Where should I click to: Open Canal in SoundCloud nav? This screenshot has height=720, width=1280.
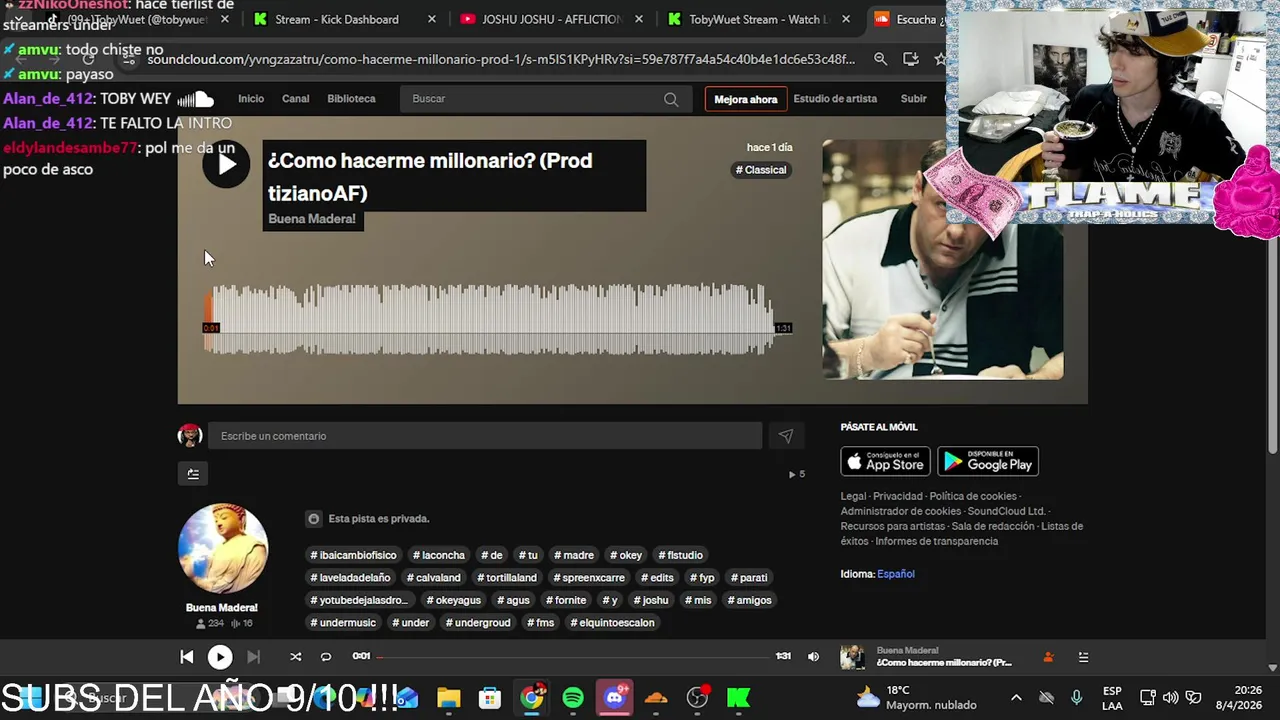(x=296, y=99)
